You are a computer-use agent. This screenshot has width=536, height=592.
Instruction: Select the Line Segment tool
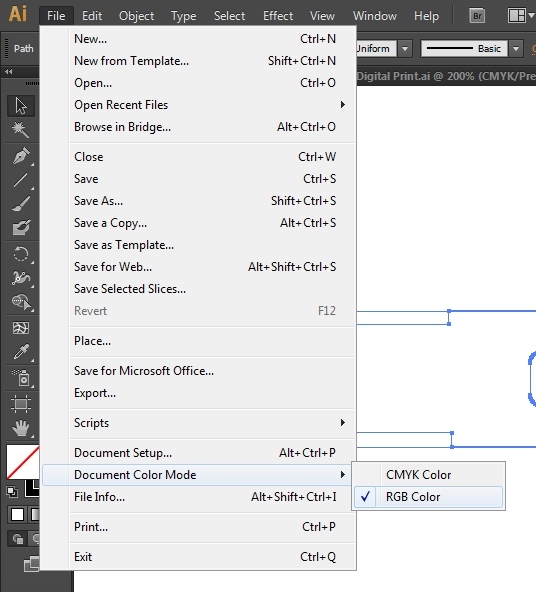[x=21, y=180]
